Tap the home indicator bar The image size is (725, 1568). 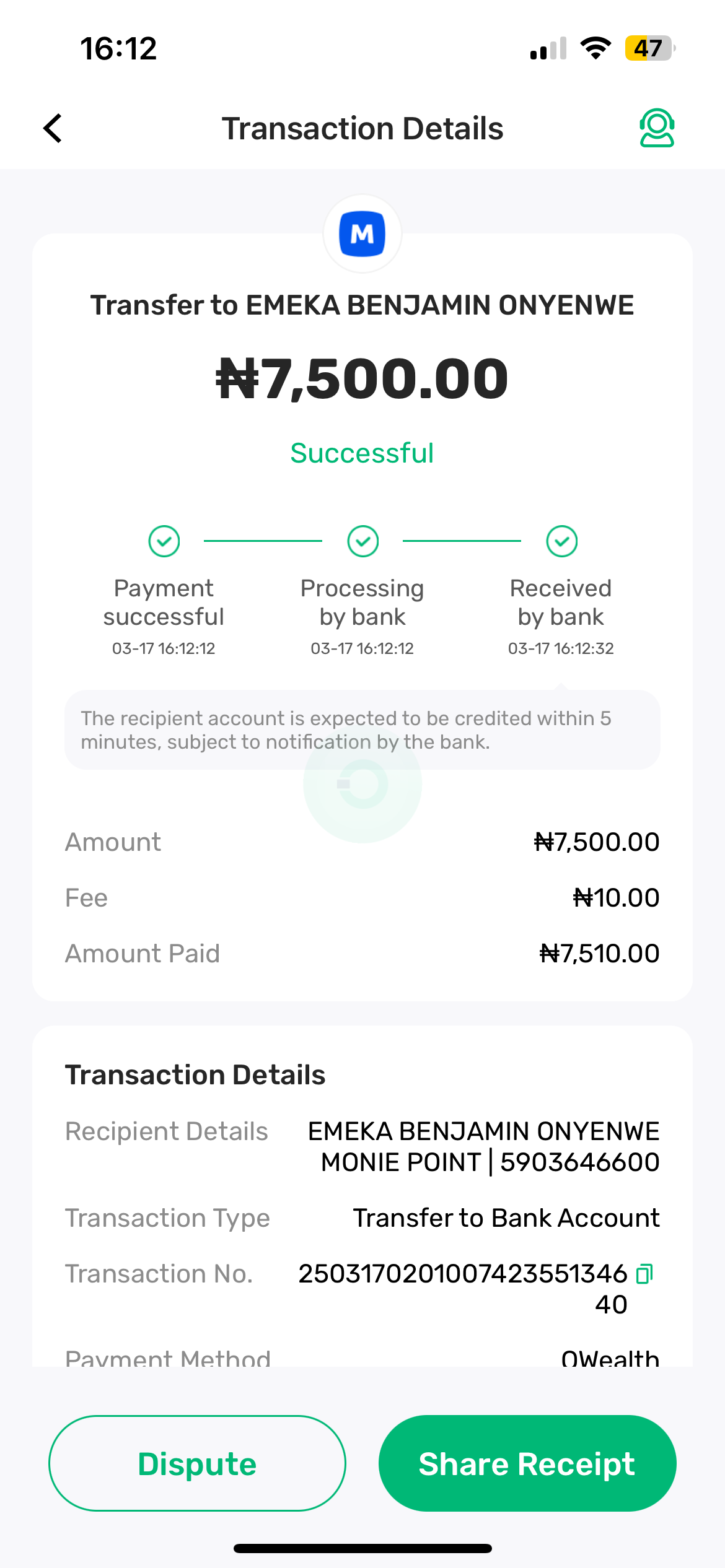pos(362,1549)
